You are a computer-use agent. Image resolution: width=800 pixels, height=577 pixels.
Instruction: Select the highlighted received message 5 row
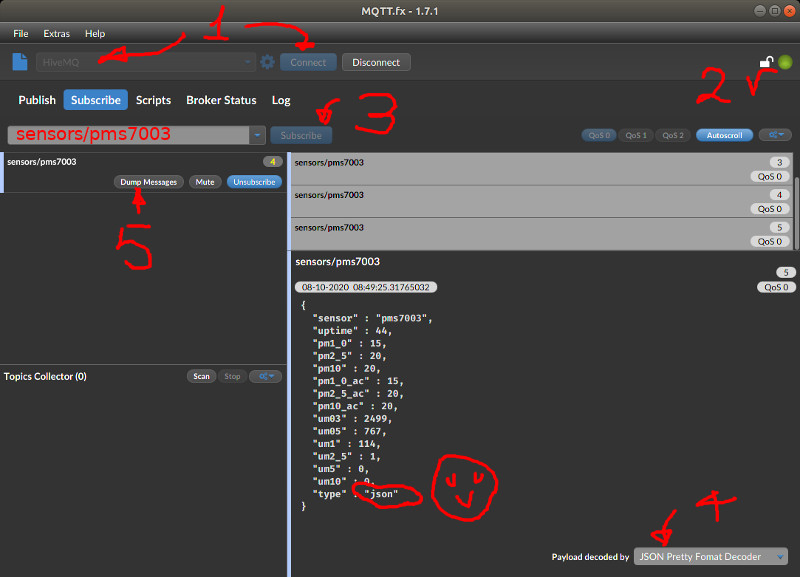click(x=542, y=234)
